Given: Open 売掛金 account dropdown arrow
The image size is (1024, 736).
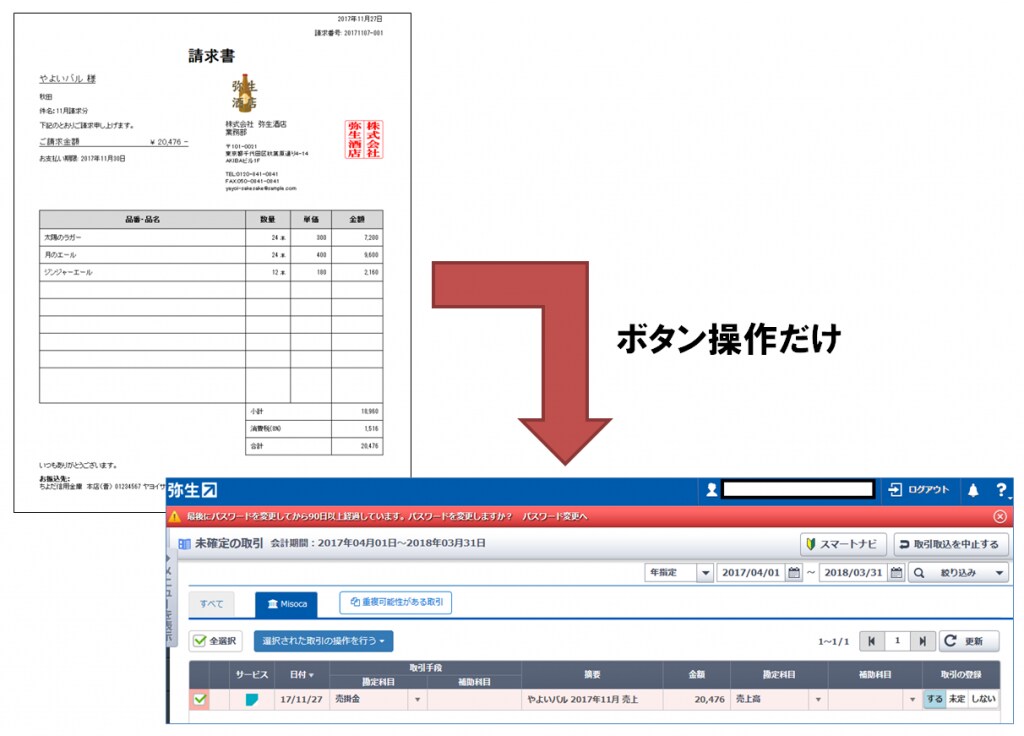Looking at the screenshot, I should click(x=417, y=699).
